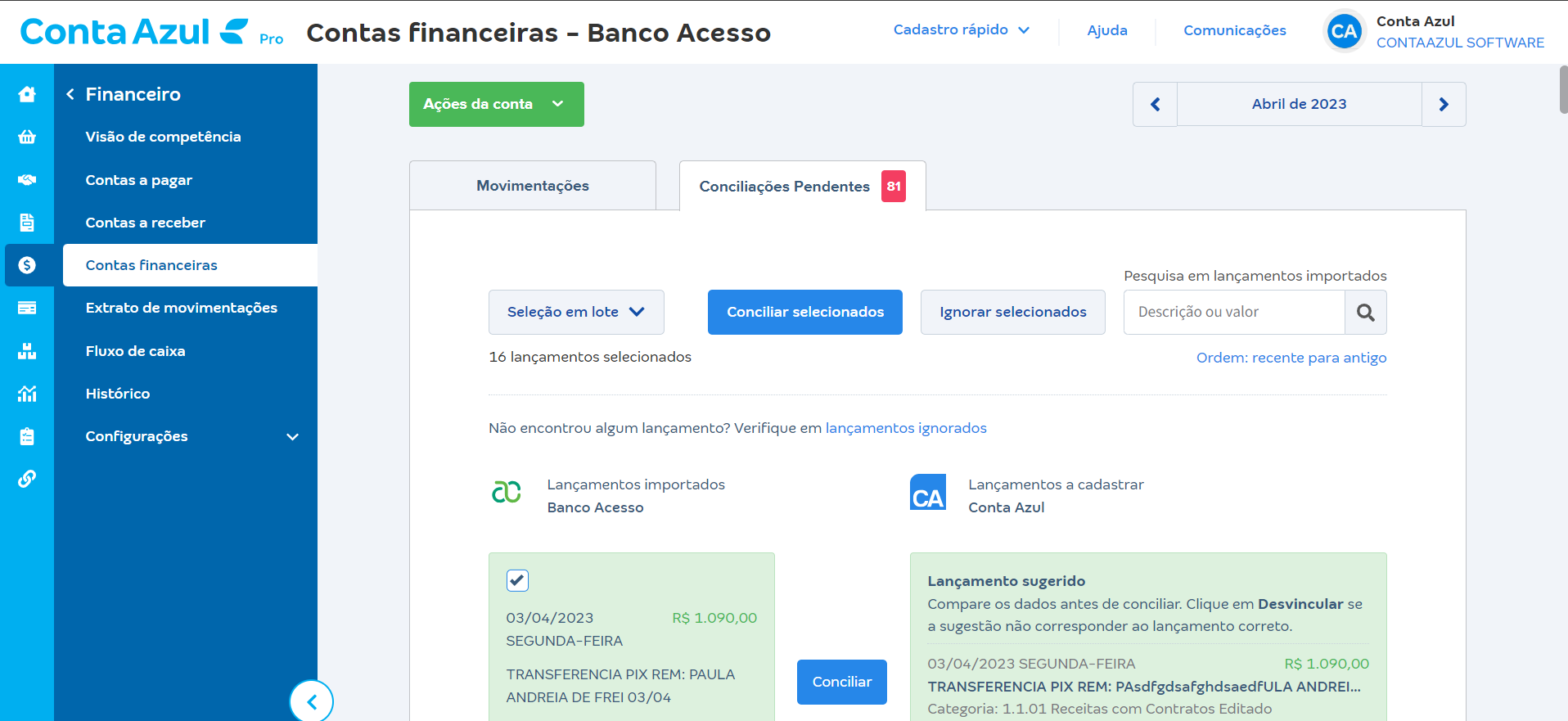Toggle Ordem: recente para antigo
The image size is (1568, 721).
[x=1291, y=358]
